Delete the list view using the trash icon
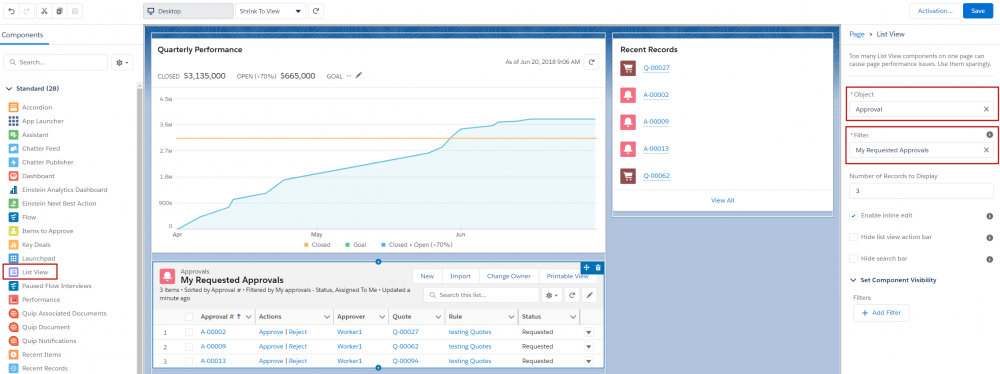The height and width of the screenshot is (374, 1000). [x=598, y=267]
